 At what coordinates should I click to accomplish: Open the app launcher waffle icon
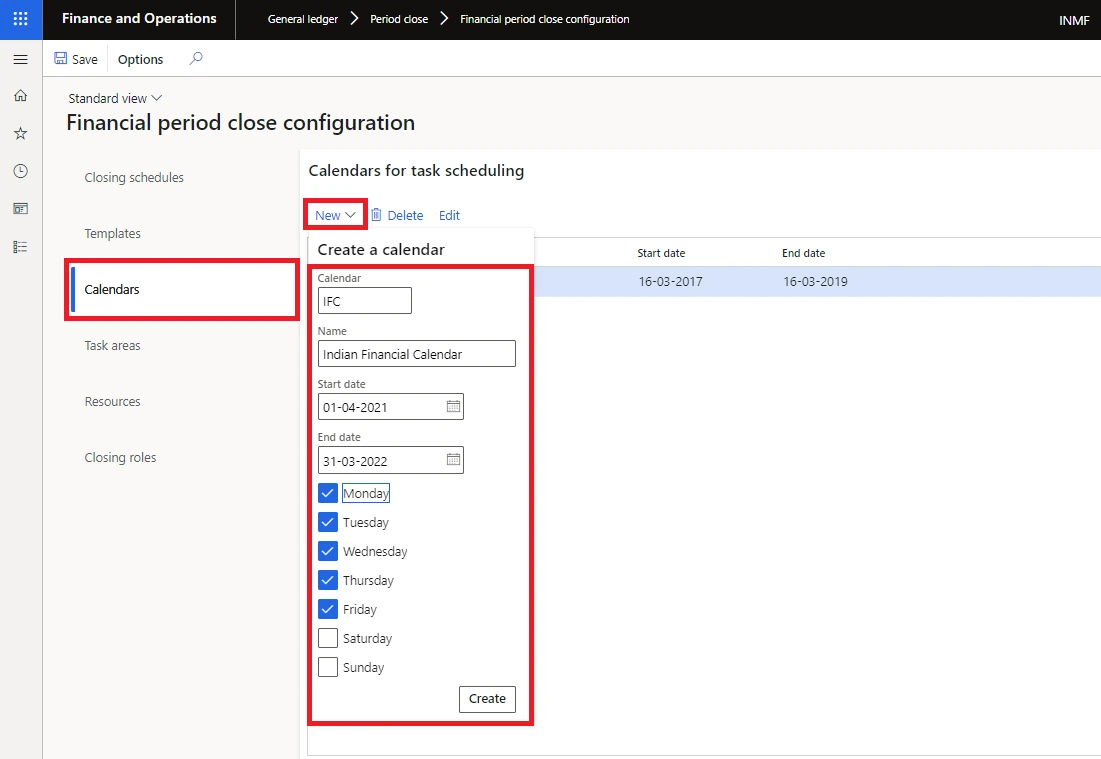20,19
